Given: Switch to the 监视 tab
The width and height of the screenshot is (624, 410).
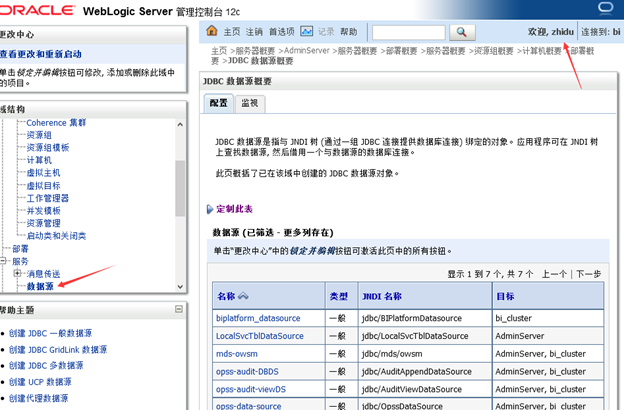Looking at the screenshot, I should tap(250, 103).
